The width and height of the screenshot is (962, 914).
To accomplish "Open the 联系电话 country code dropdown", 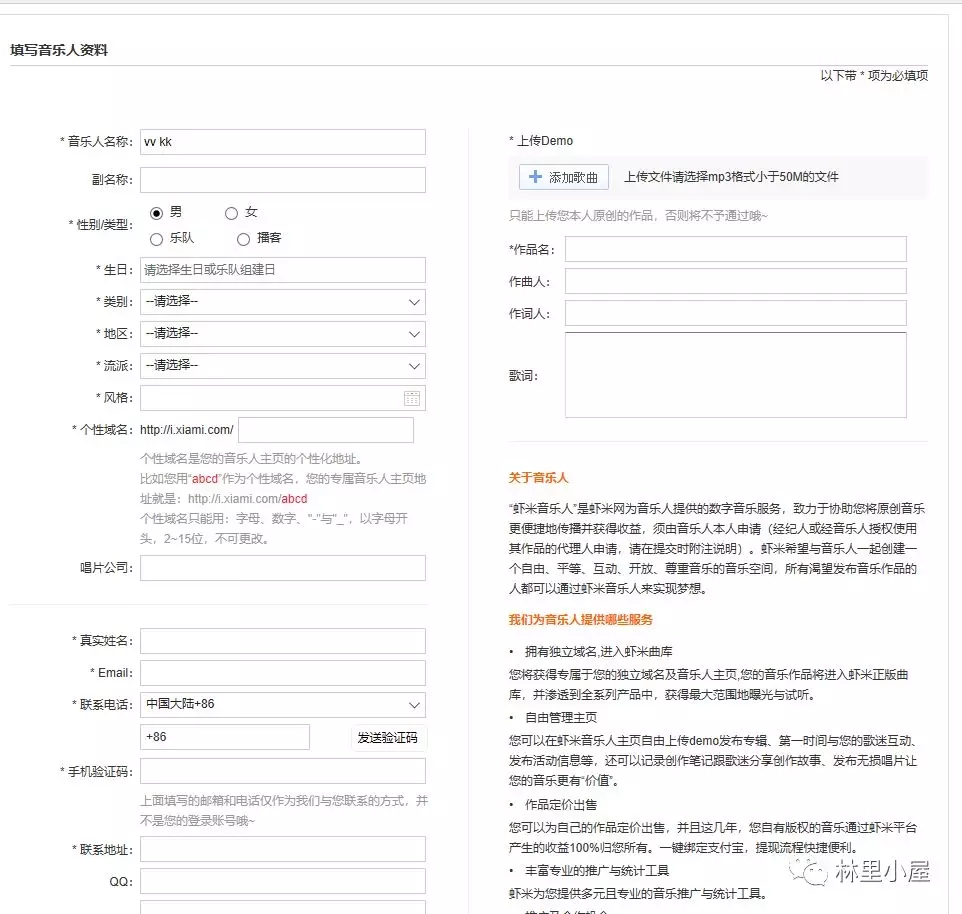I will click(283, 705).
